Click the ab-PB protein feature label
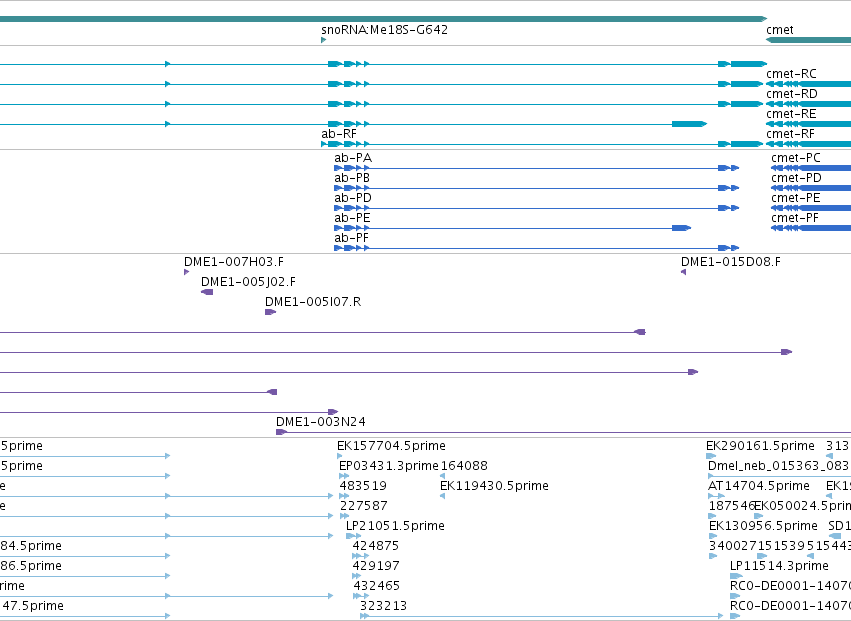This screenshot has width=851, height=621. point(352,178)
